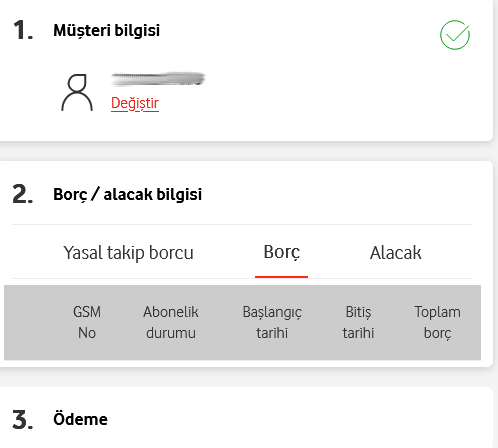This screenshot has width=498, height=448.
Task: Click the Borç / alacak bilgisi heading
Action: point(128,194)
